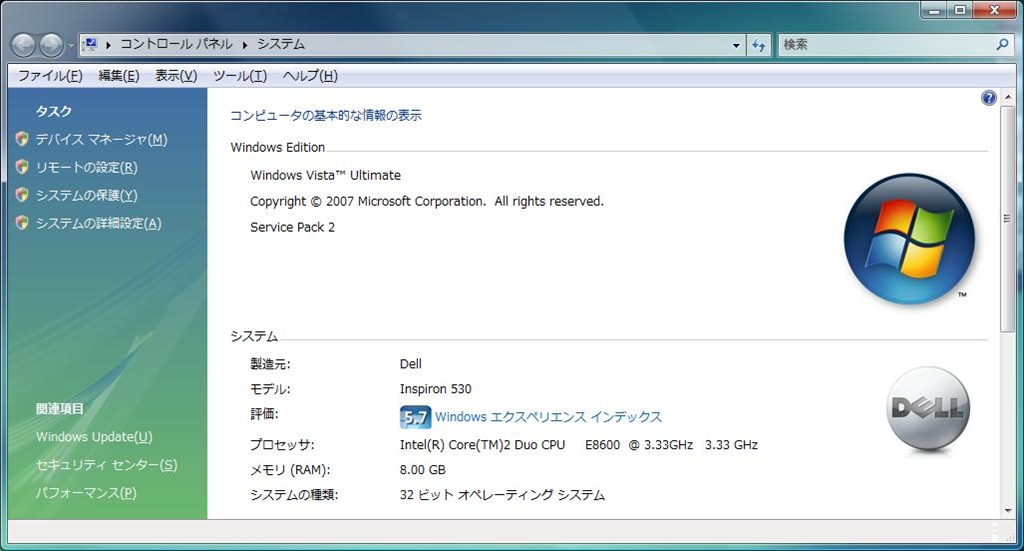Click the blue help question mark icon

tap(989, 98)
